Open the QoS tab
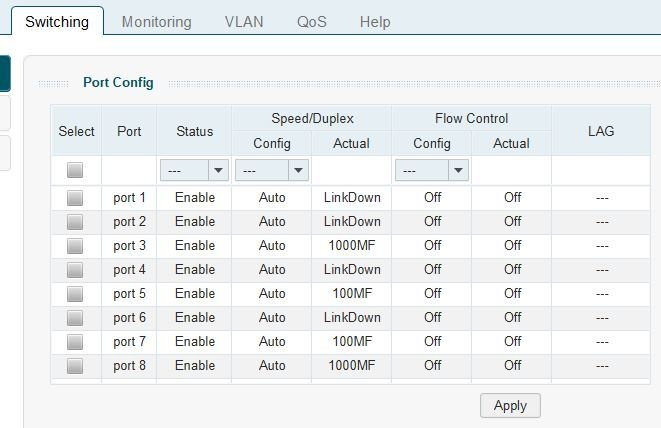 [312, 21]
